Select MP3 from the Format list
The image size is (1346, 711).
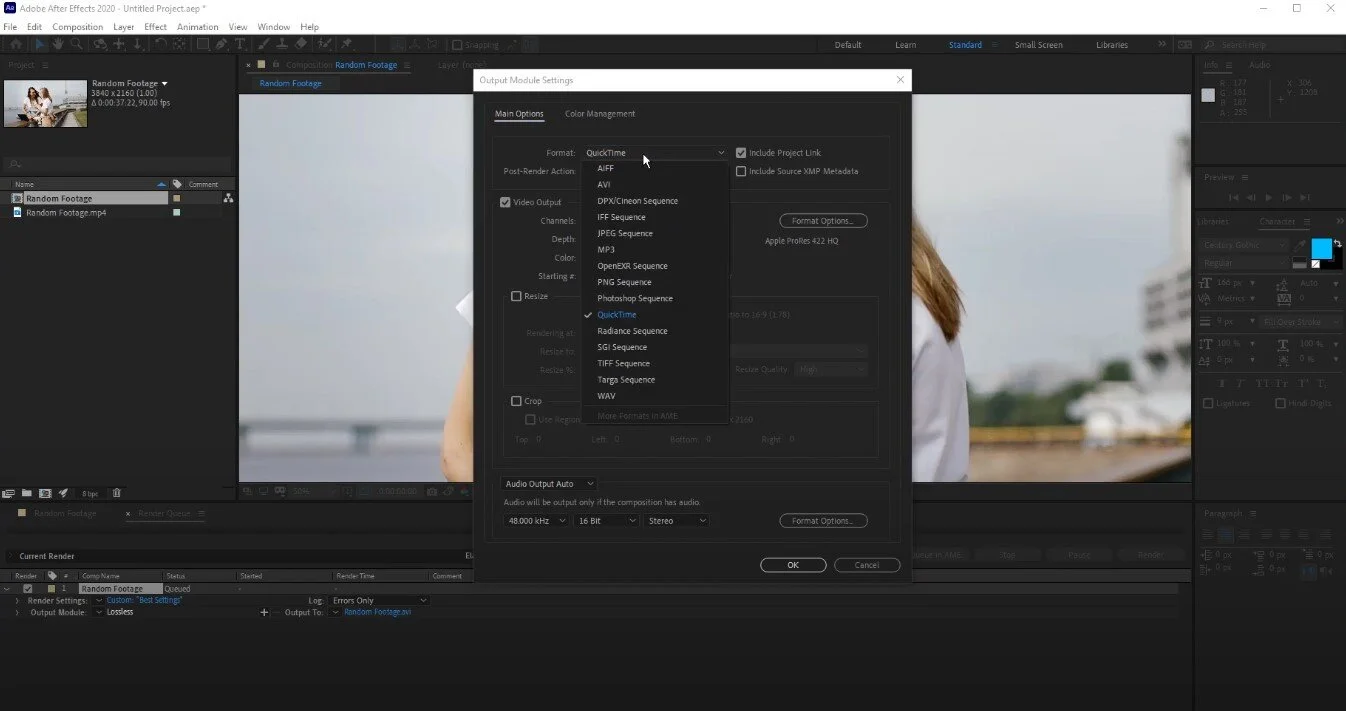coord(606,249)
